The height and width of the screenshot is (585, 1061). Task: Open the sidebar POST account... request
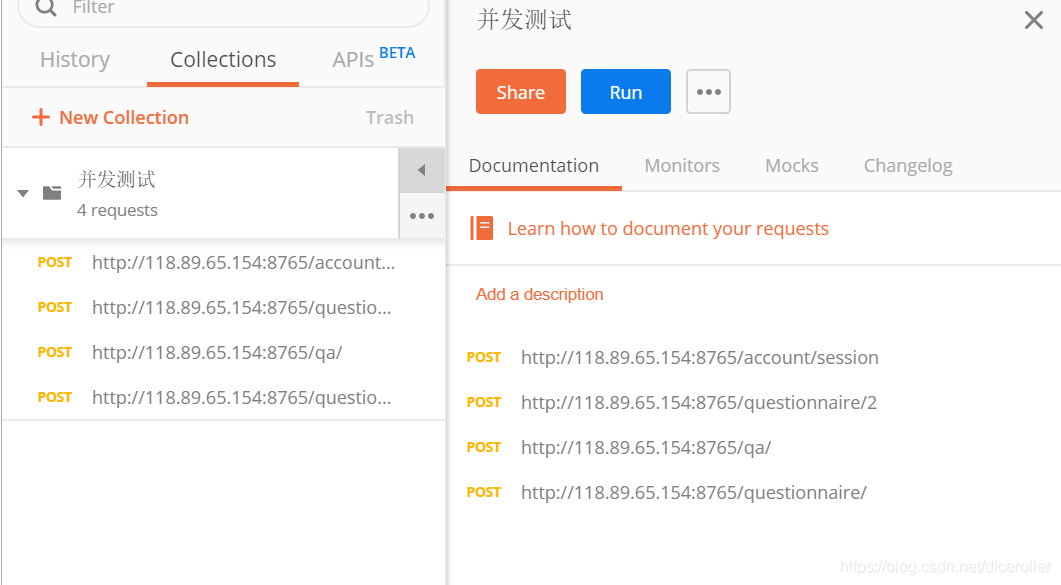tap(223, 262)
